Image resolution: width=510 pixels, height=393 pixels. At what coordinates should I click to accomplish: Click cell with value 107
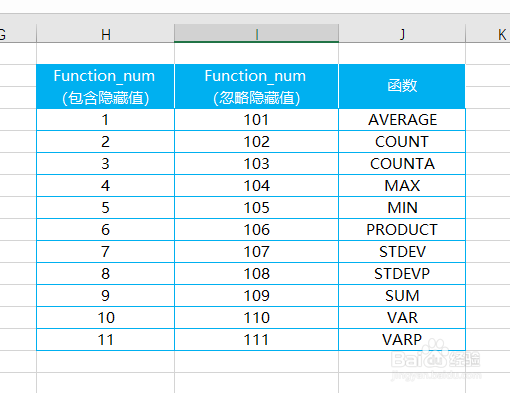tap(256, 252)
